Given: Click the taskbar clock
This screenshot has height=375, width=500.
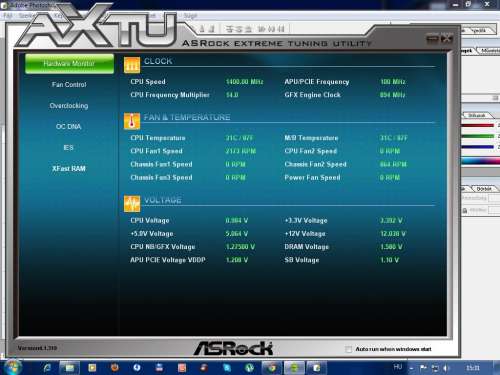Looking at the screenshot, I should click(x=473, y=368).
